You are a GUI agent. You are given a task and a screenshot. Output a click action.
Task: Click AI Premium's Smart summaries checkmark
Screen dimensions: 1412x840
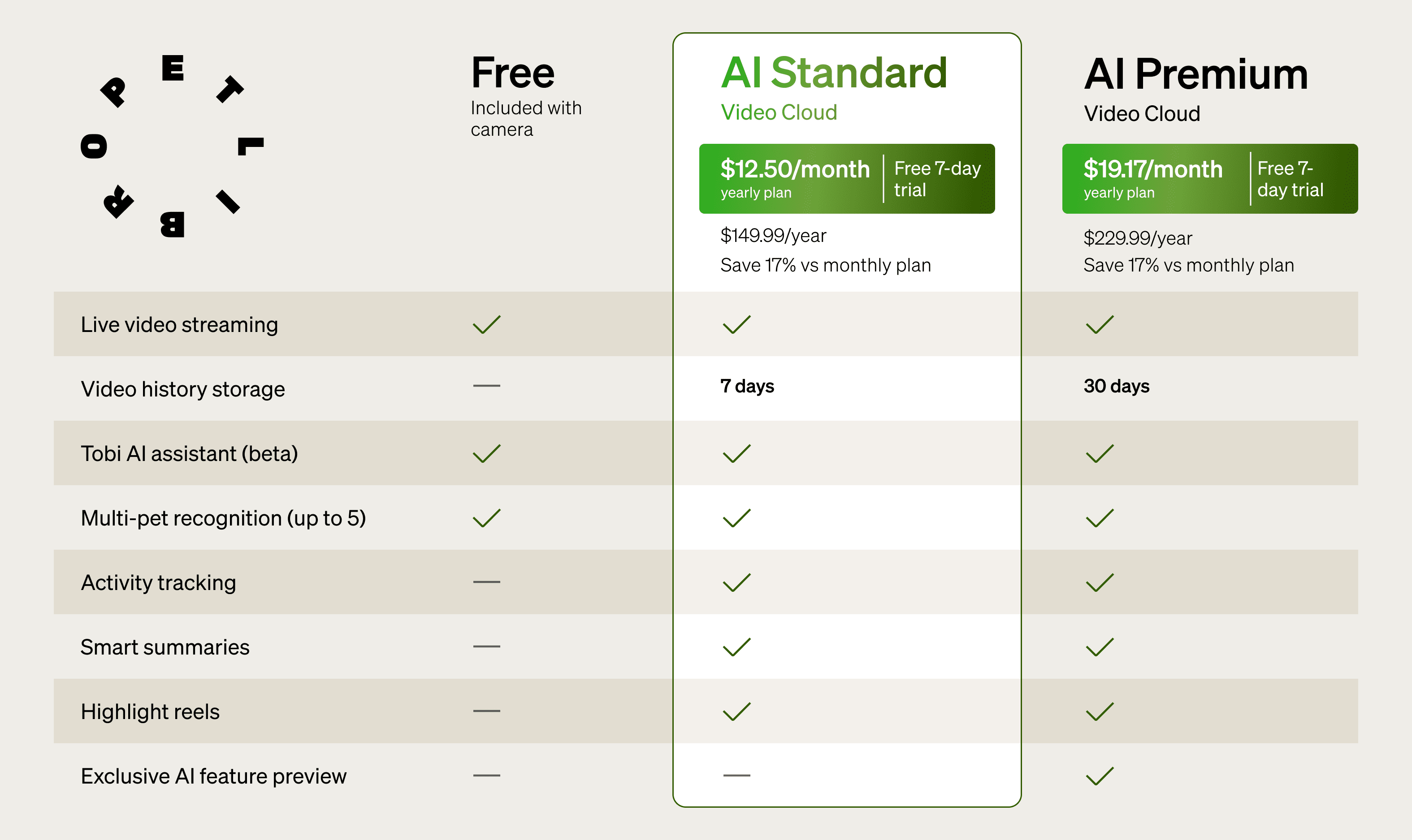click(1100, 647)
